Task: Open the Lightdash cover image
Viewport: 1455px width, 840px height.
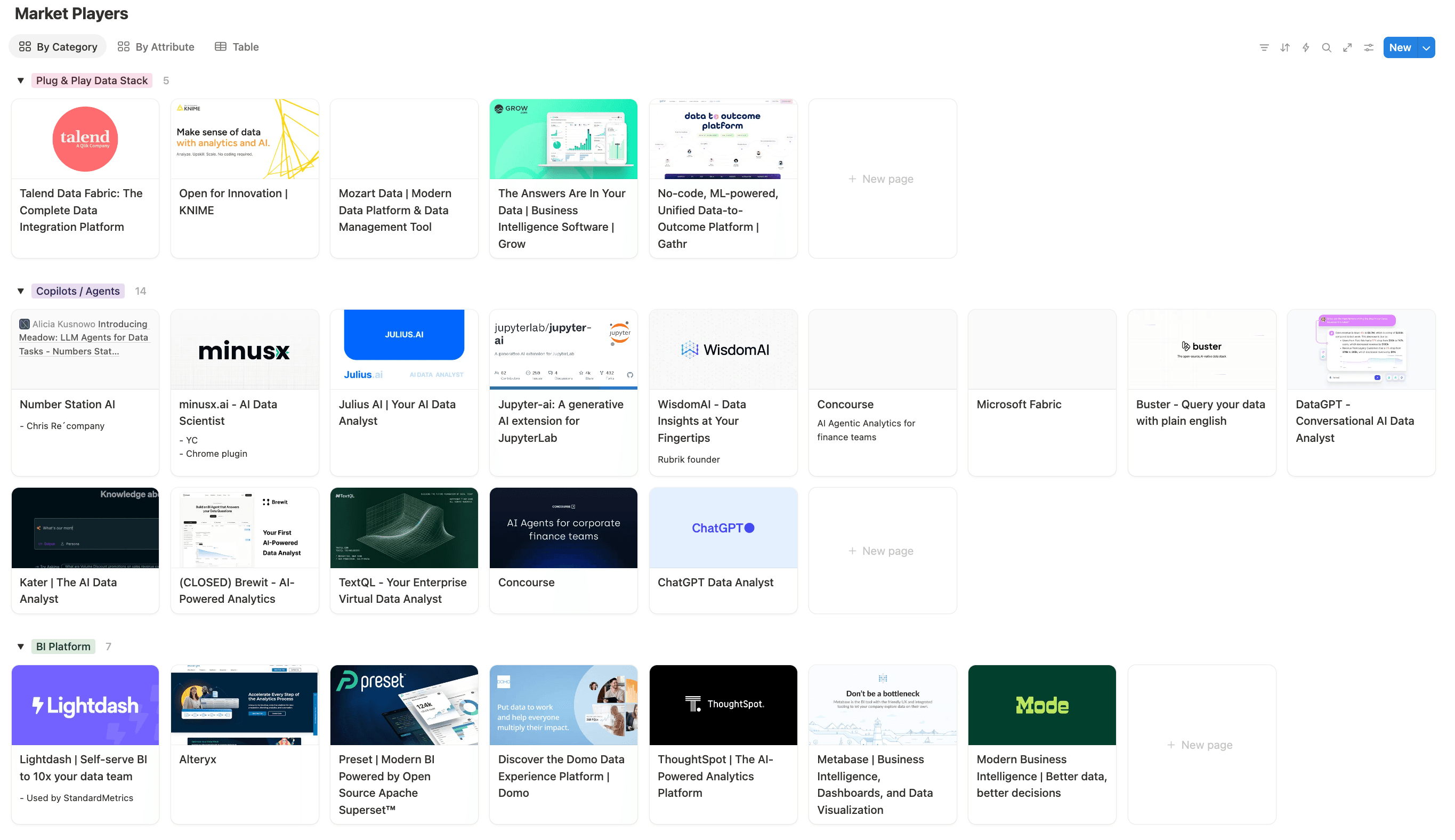Action: (85, 705)
